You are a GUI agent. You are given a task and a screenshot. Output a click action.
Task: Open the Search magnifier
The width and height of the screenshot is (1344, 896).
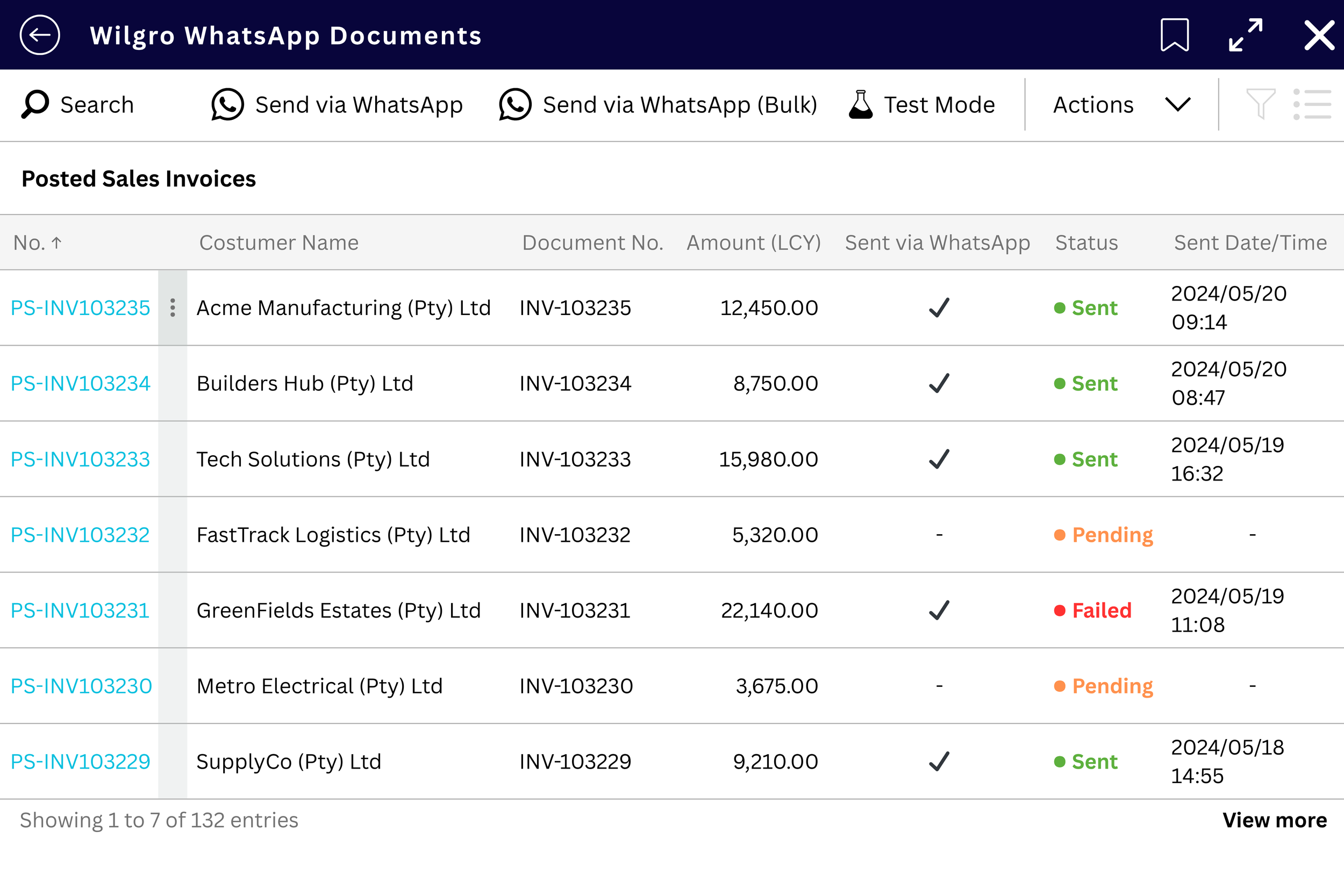34,105
